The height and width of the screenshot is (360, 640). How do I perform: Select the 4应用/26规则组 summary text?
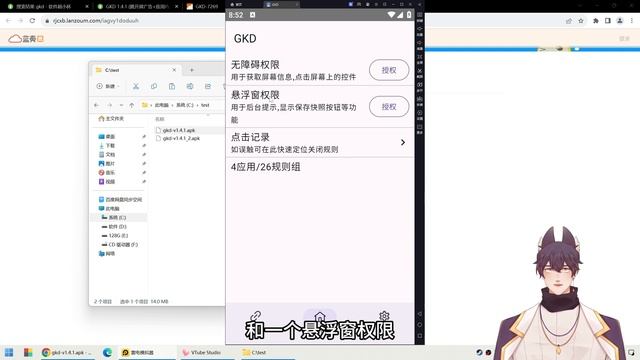coord(266,167)
